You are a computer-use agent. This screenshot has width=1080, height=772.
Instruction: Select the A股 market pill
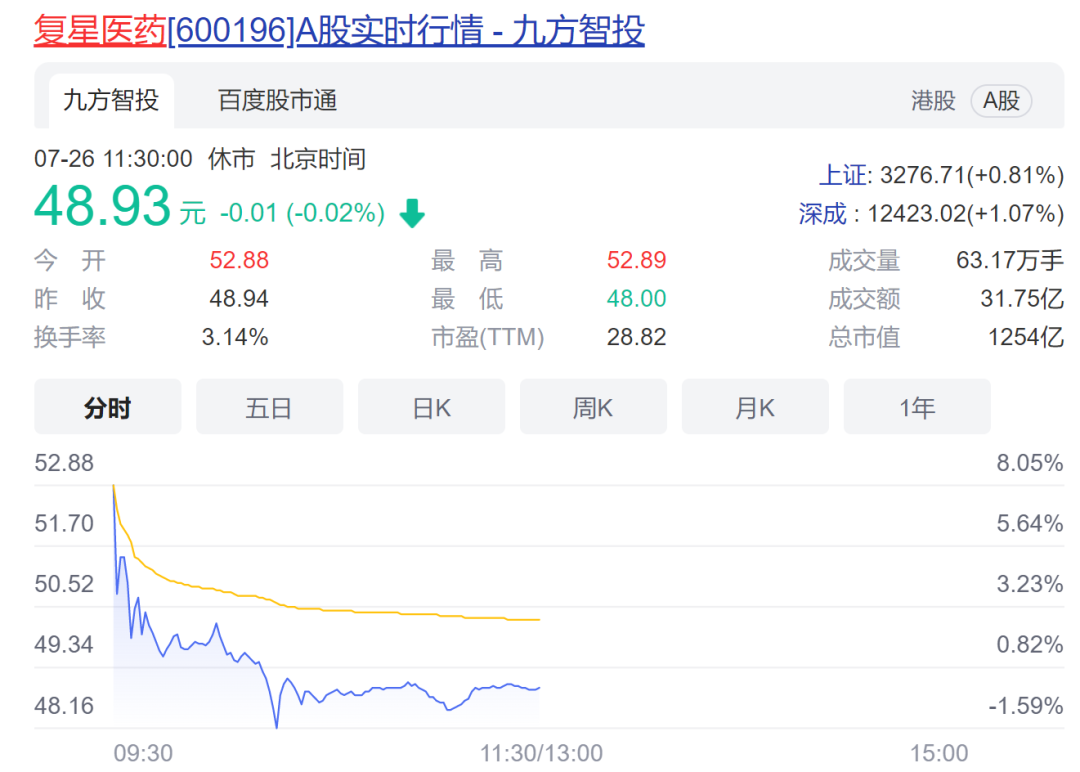point(1001,101)
